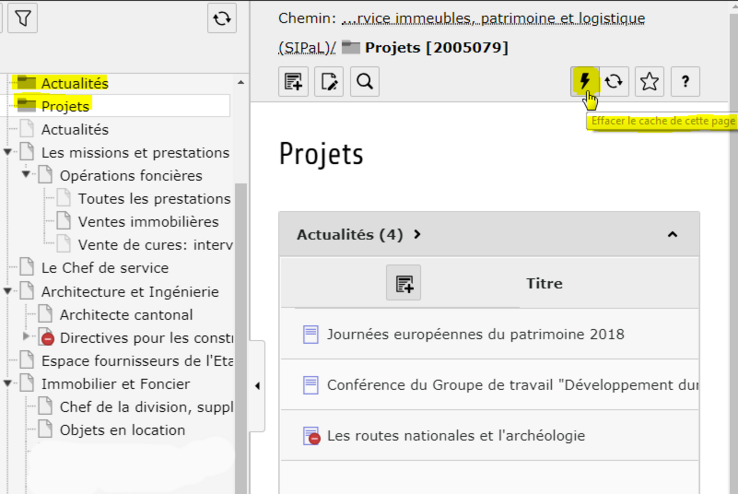Collapse Opérations foncières tree node
The width and height of the screenshot is (738, 494).
27,176
